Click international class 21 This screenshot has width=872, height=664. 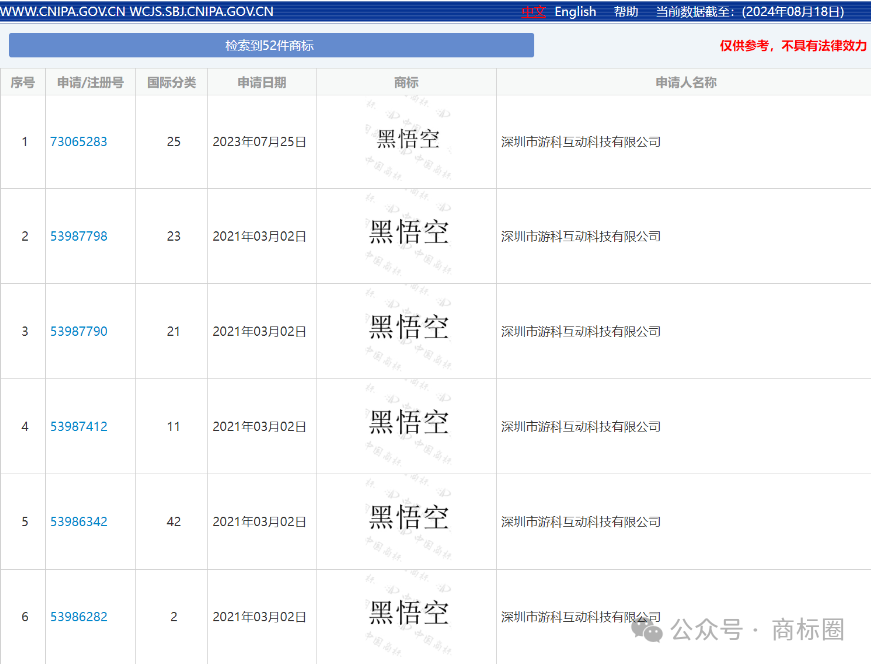coord(174,331)
